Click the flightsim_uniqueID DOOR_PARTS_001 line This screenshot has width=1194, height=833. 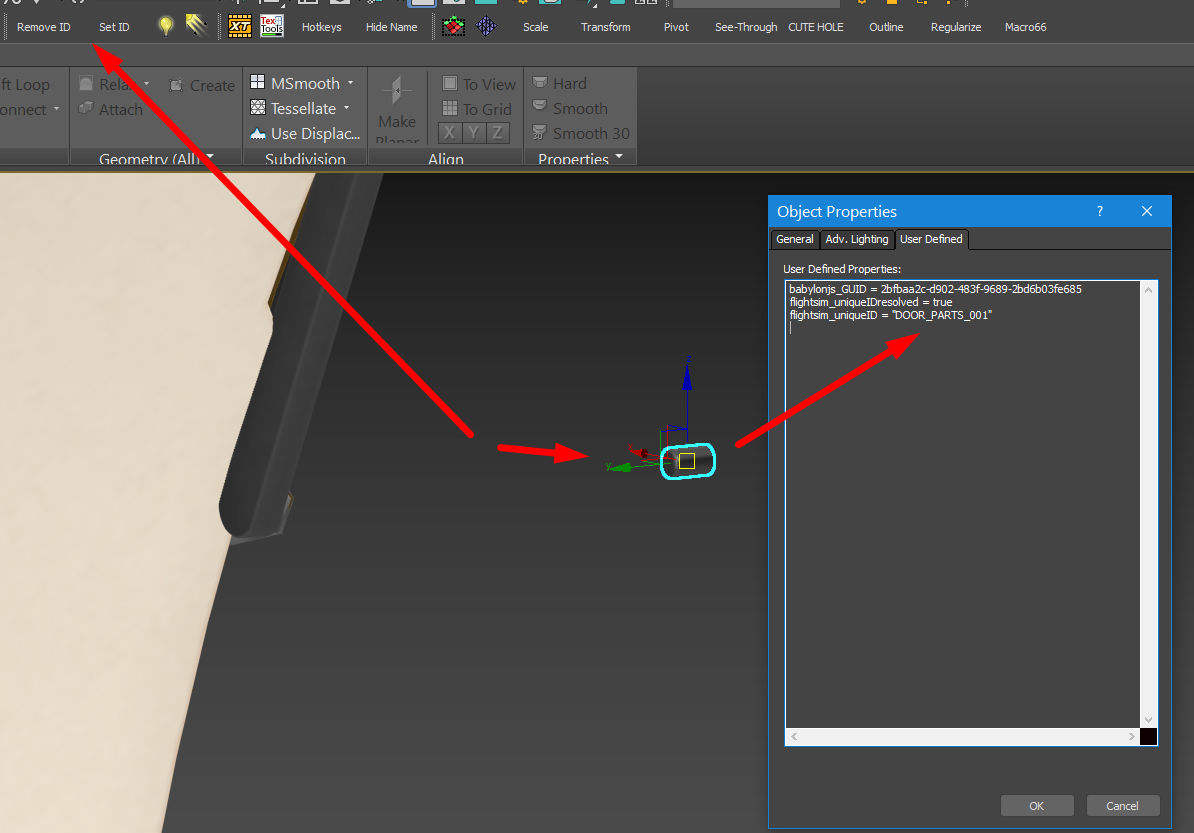pos(890,315)
